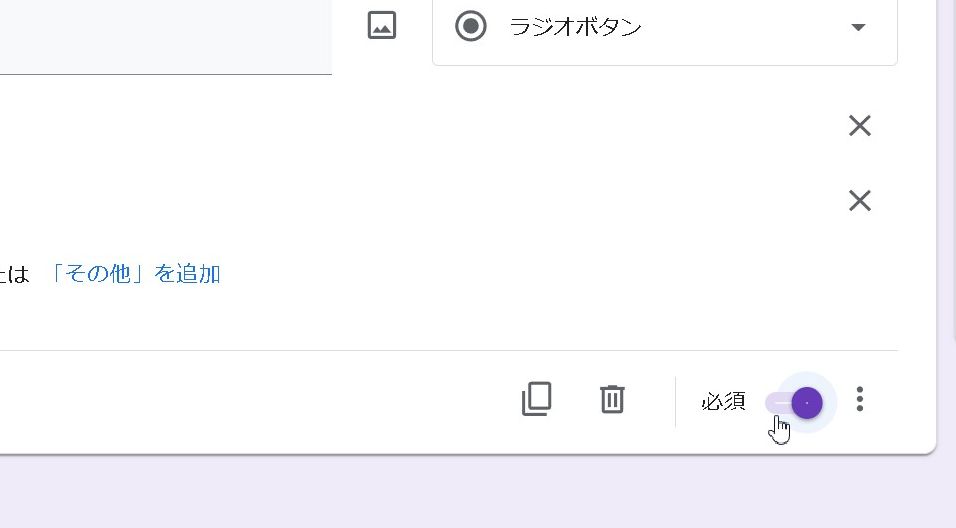Click the lavender form background below the card
This screenshot has height=528, width=956.
point(480,495)
